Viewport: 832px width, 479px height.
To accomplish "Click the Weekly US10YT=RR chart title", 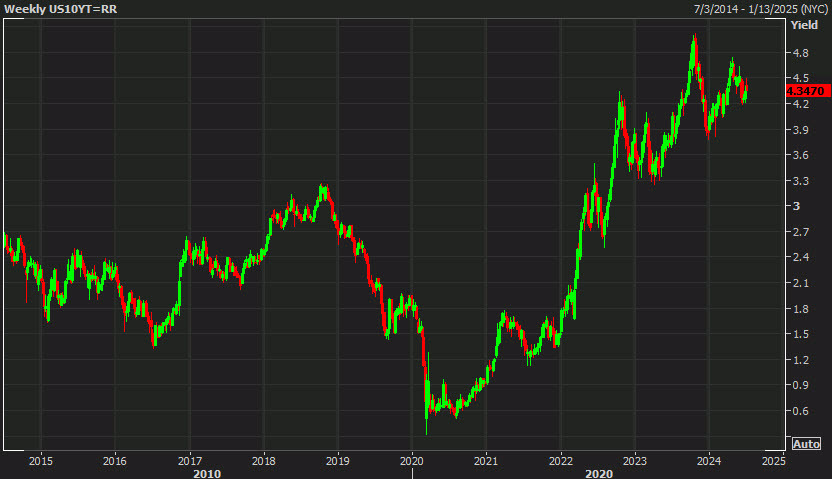I will [60, 9].
